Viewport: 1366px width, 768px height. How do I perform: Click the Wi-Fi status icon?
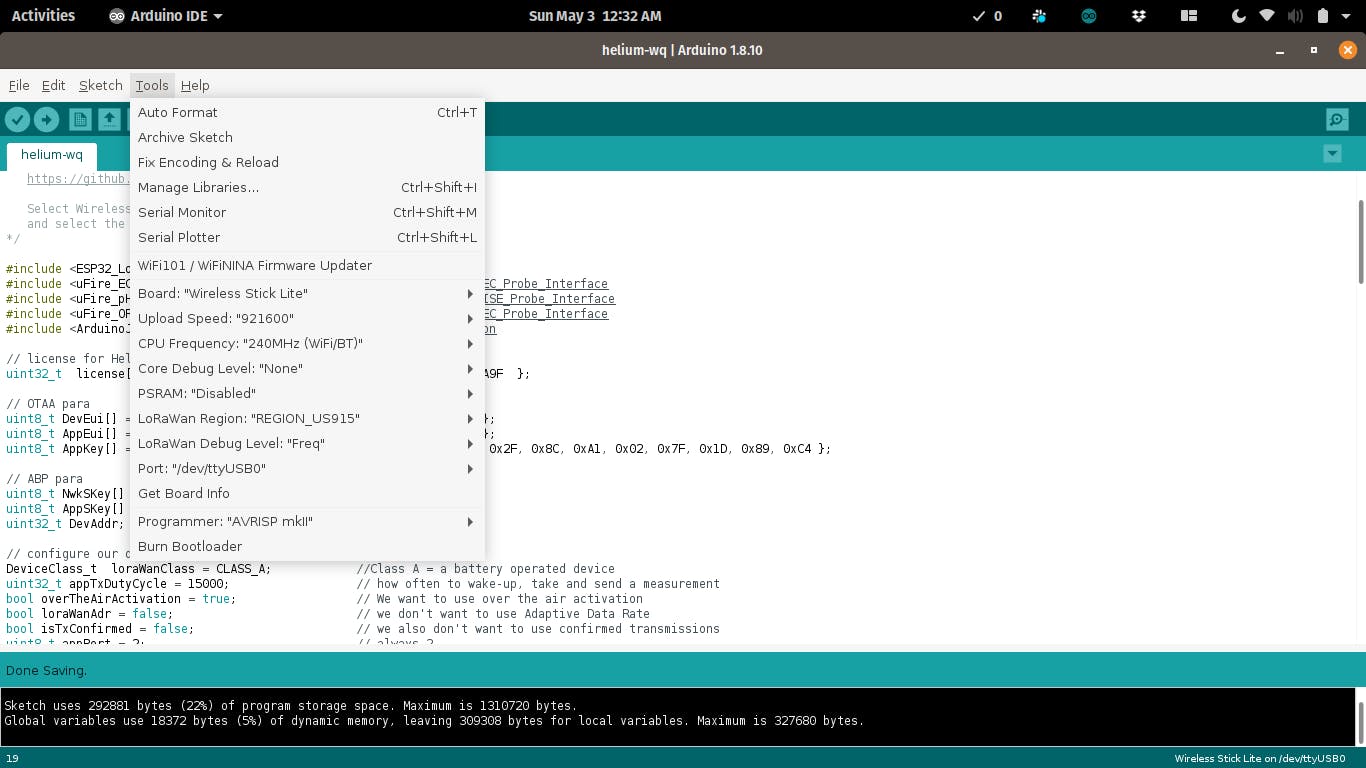click(x=1267, y=16)
